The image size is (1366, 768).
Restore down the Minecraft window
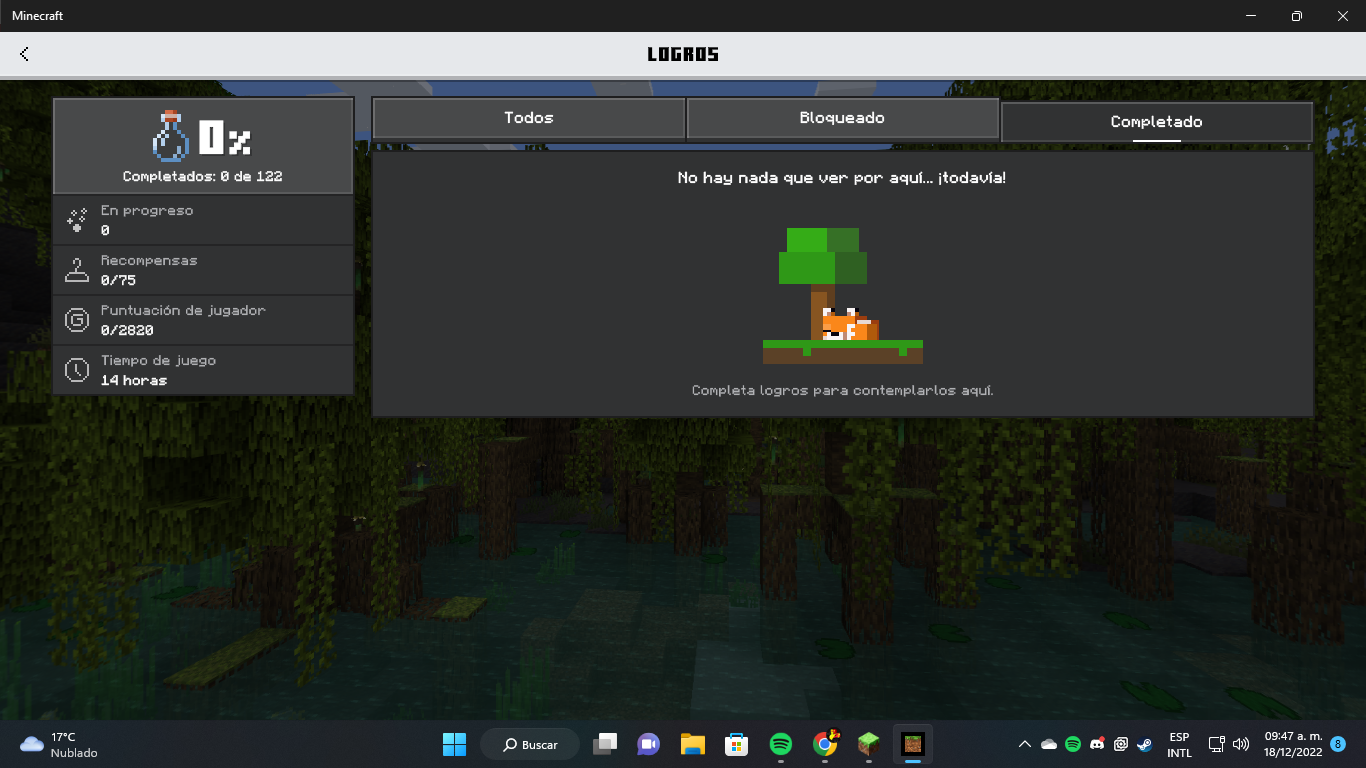1297,16
